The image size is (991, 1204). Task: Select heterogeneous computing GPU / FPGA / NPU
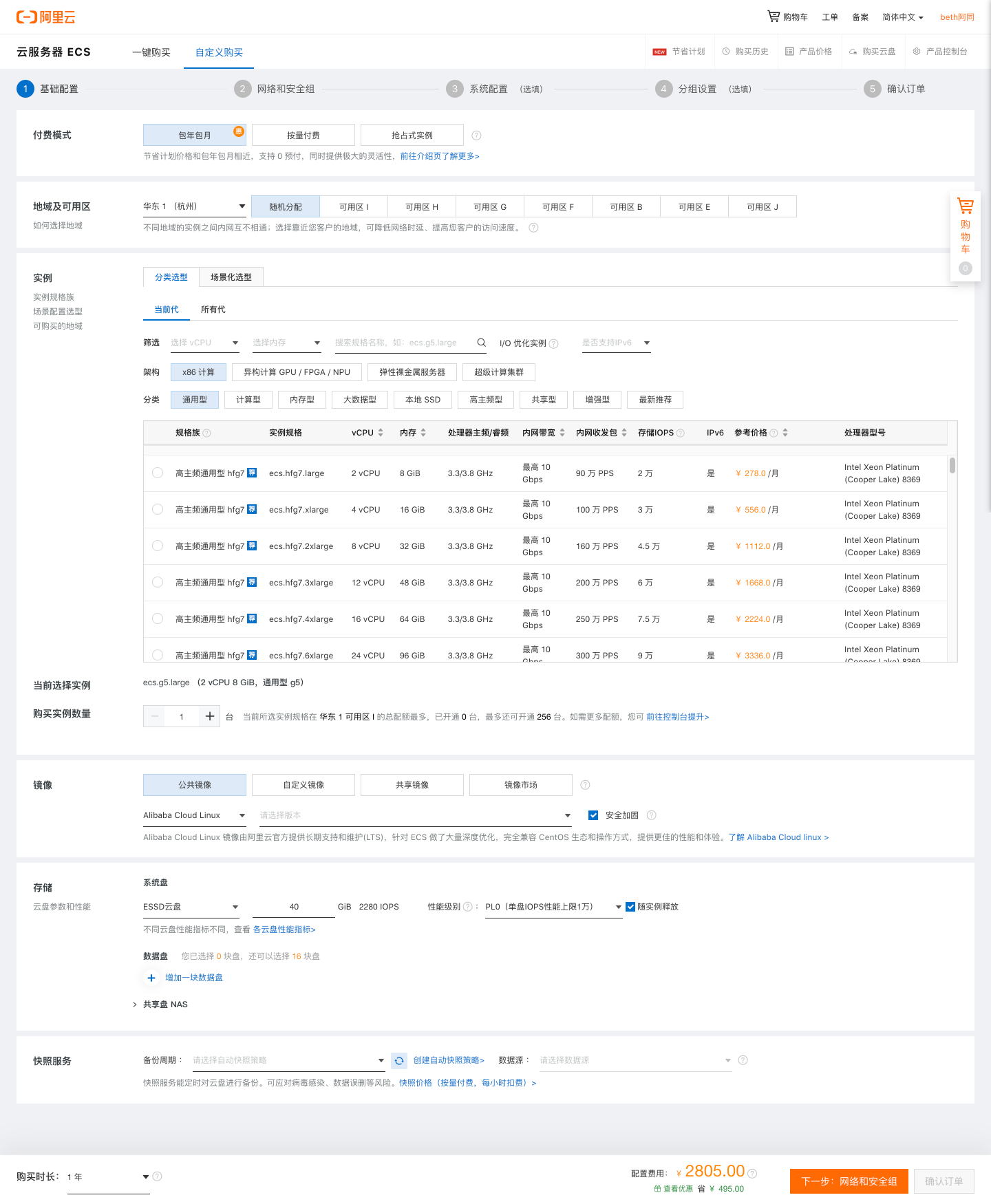pyautogui.click(x=297, y=372)
